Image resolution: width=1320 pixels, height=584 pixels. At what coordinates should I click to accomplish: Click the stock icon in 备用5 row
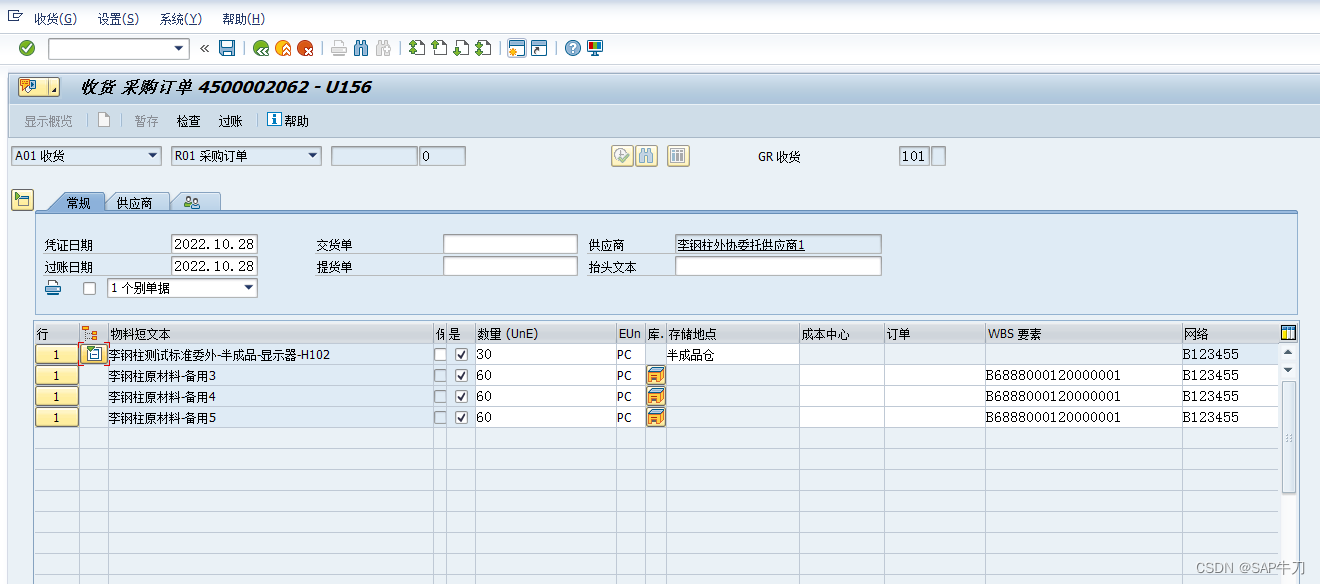click(656, 417)
